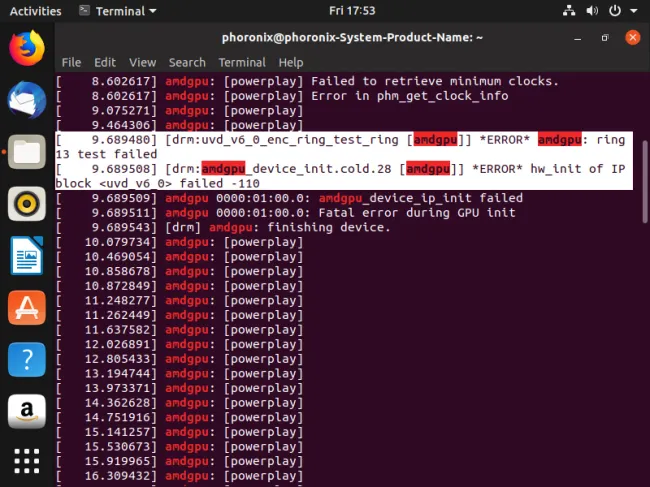This screenshot has width=650, height=487.
Task: Click the timestamp 9.075271
Action: (121, 111)
